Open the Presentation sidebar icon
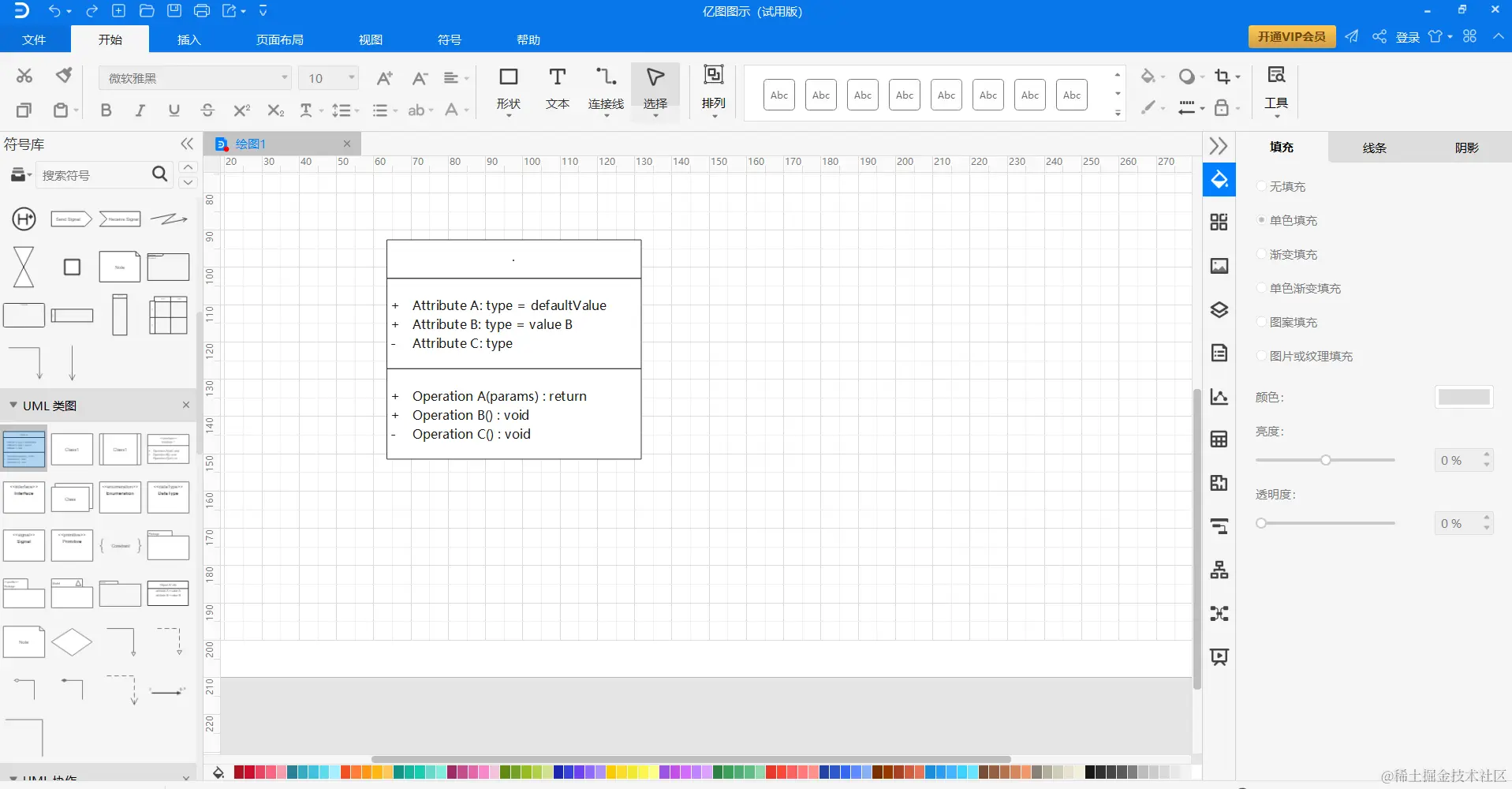1512x789 pixels. pos(1219,656)
